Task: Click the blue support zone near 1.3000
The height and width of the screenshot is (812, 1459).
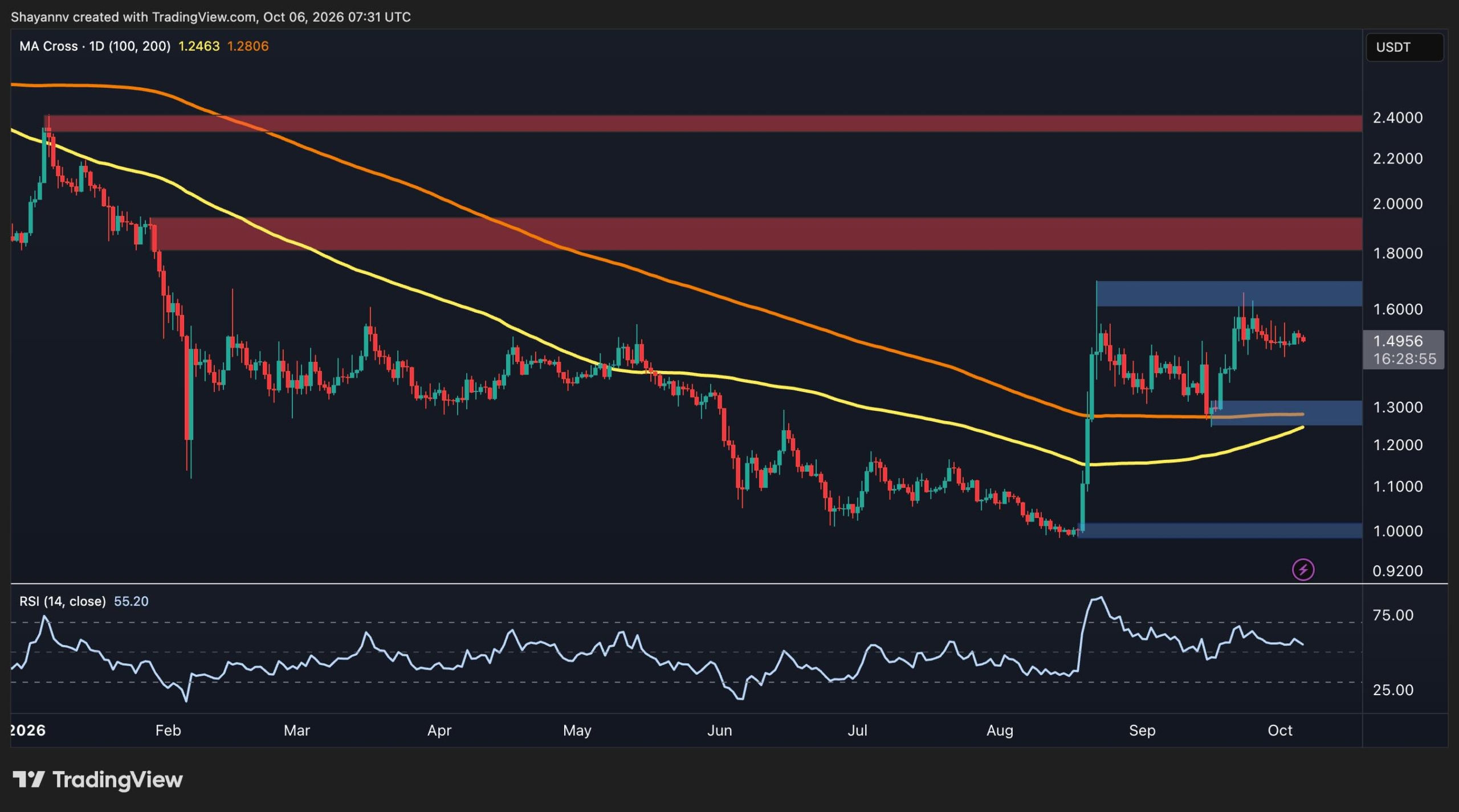Action: [1286, 413]
